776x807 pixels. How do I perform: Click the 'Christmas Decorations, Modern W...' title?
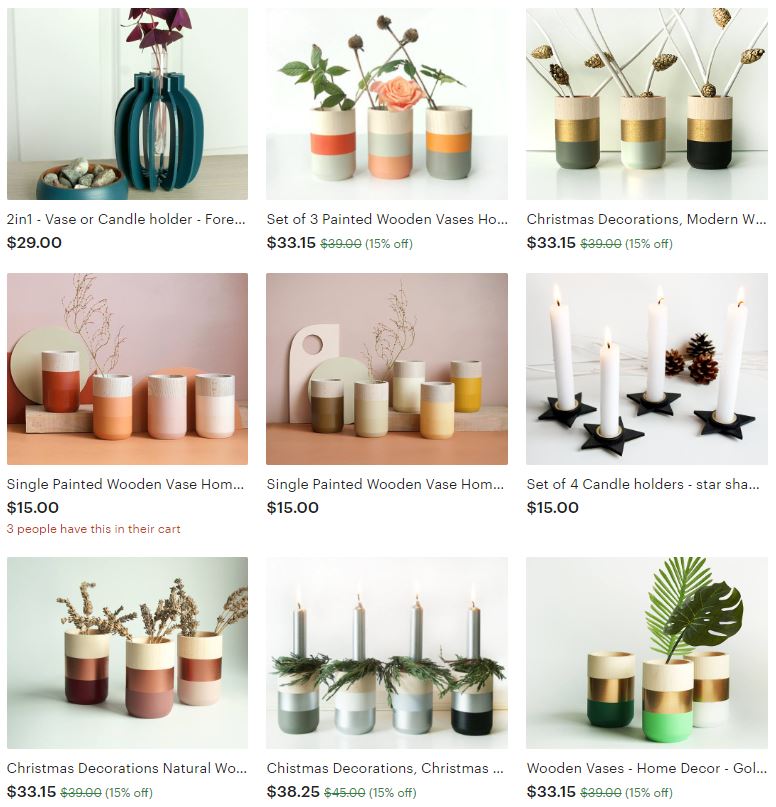pos(646,219)
